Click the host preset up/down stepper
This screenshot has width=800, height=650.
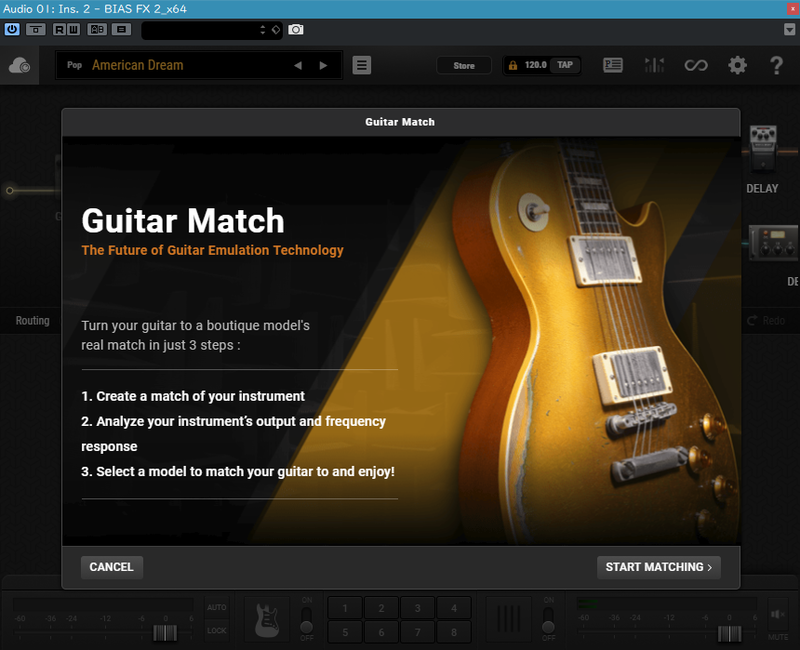click(x=263, y=30)
